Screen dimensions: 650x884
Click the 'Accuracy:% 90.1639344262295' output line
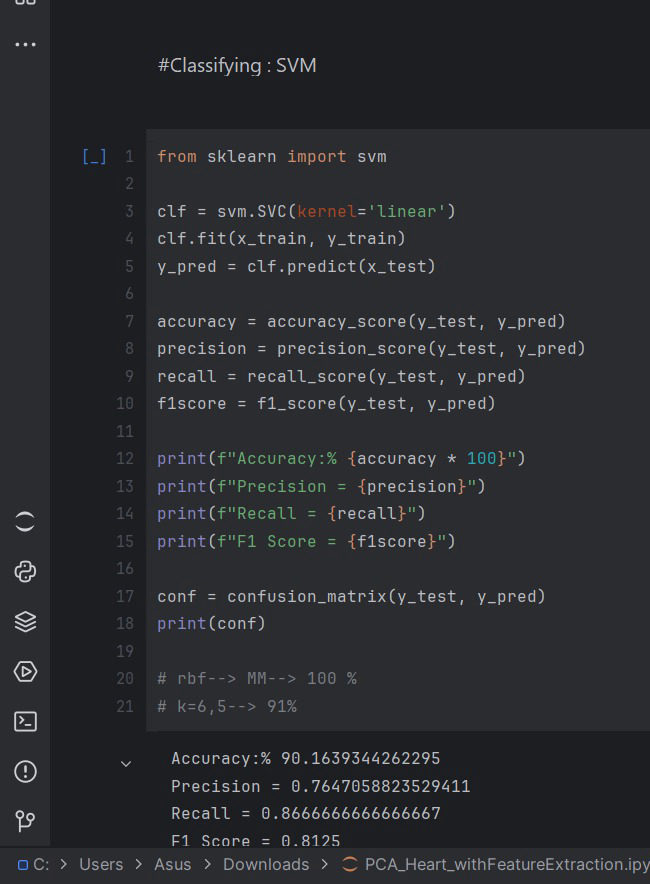click(x=306, y=758)
